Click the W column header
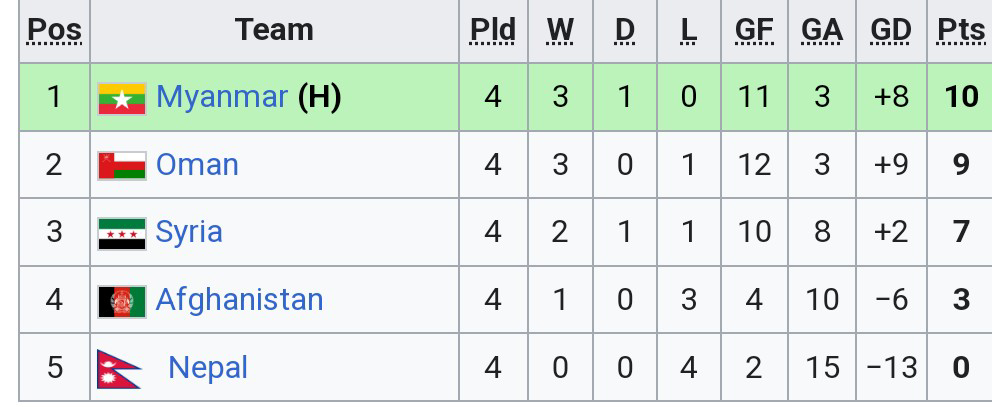 pyautogui.click(x=560, y=31)
